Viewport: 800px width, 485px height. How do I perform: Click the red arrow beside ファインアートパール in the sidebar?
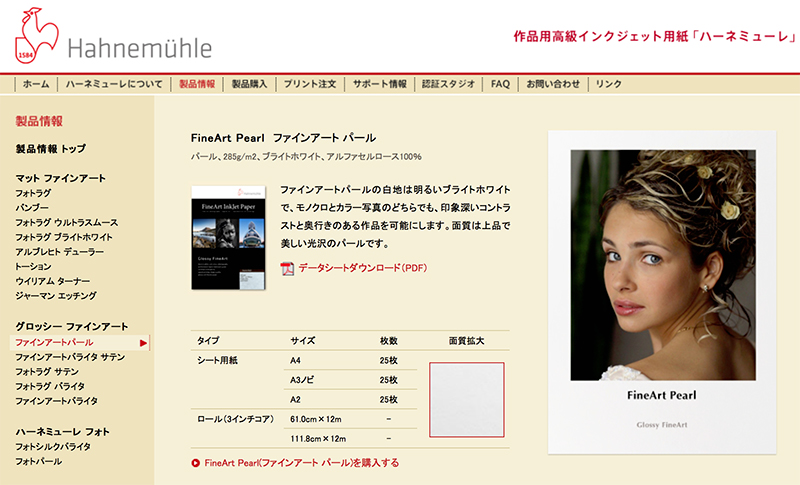coord(143,343)
